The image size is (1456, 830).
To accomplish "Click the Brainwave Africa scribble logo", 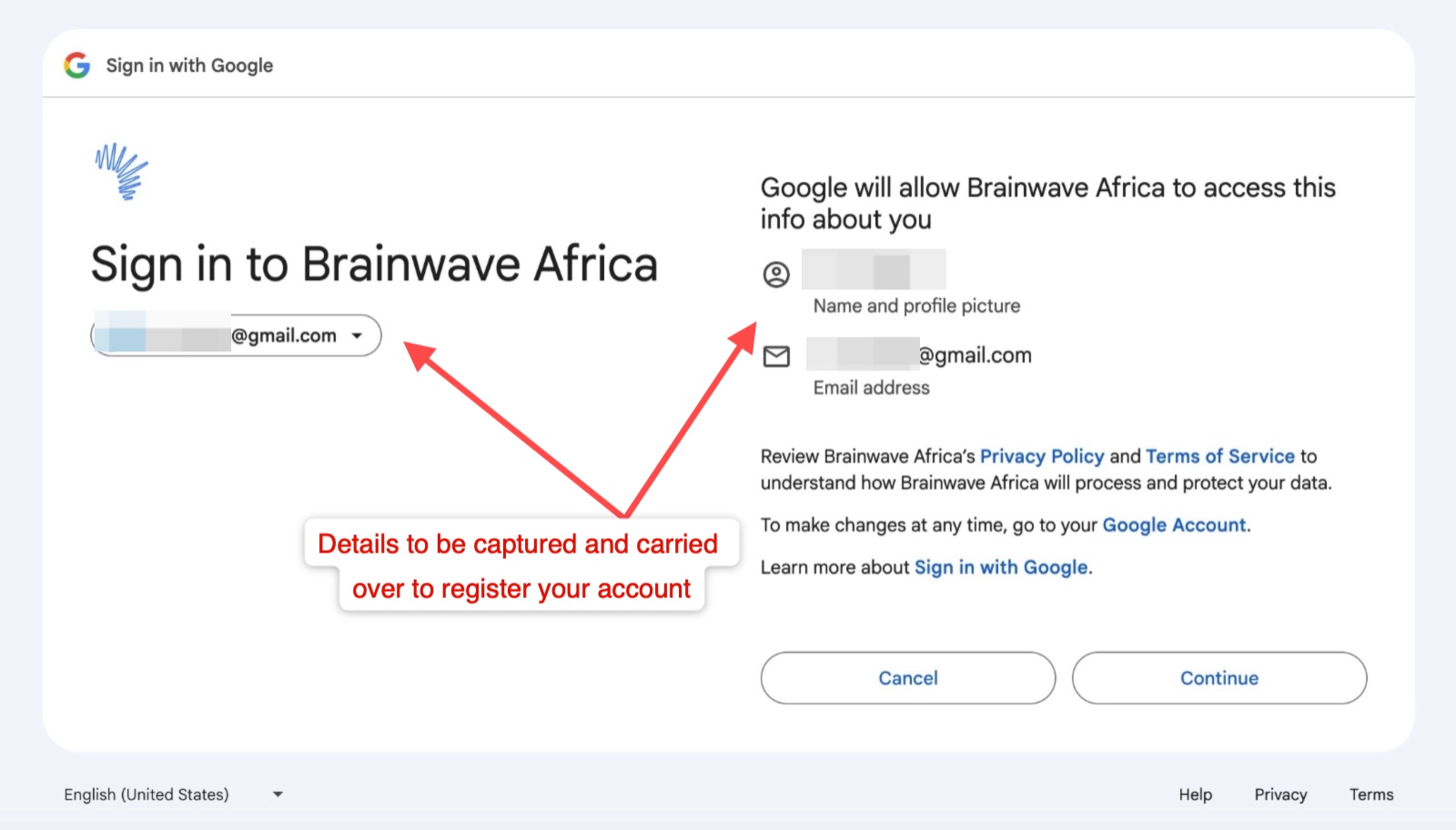I will point(122,171).
